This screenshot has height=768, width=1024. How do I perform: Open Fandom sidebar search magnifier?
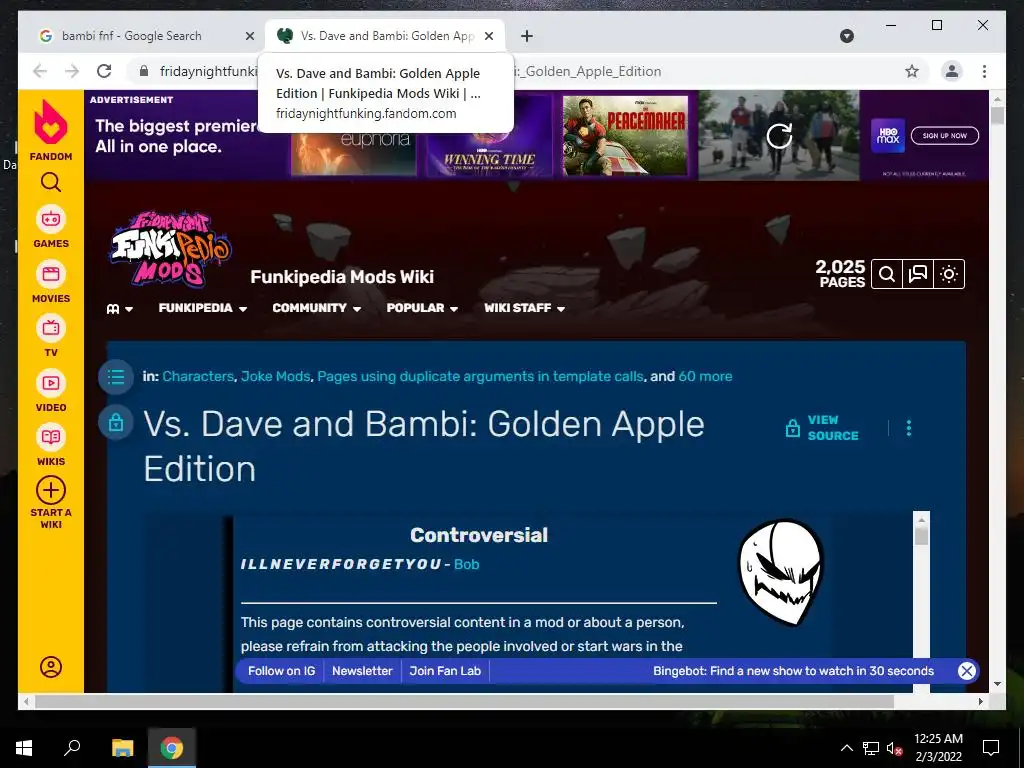pyautogui.click(x=51, y=182)
